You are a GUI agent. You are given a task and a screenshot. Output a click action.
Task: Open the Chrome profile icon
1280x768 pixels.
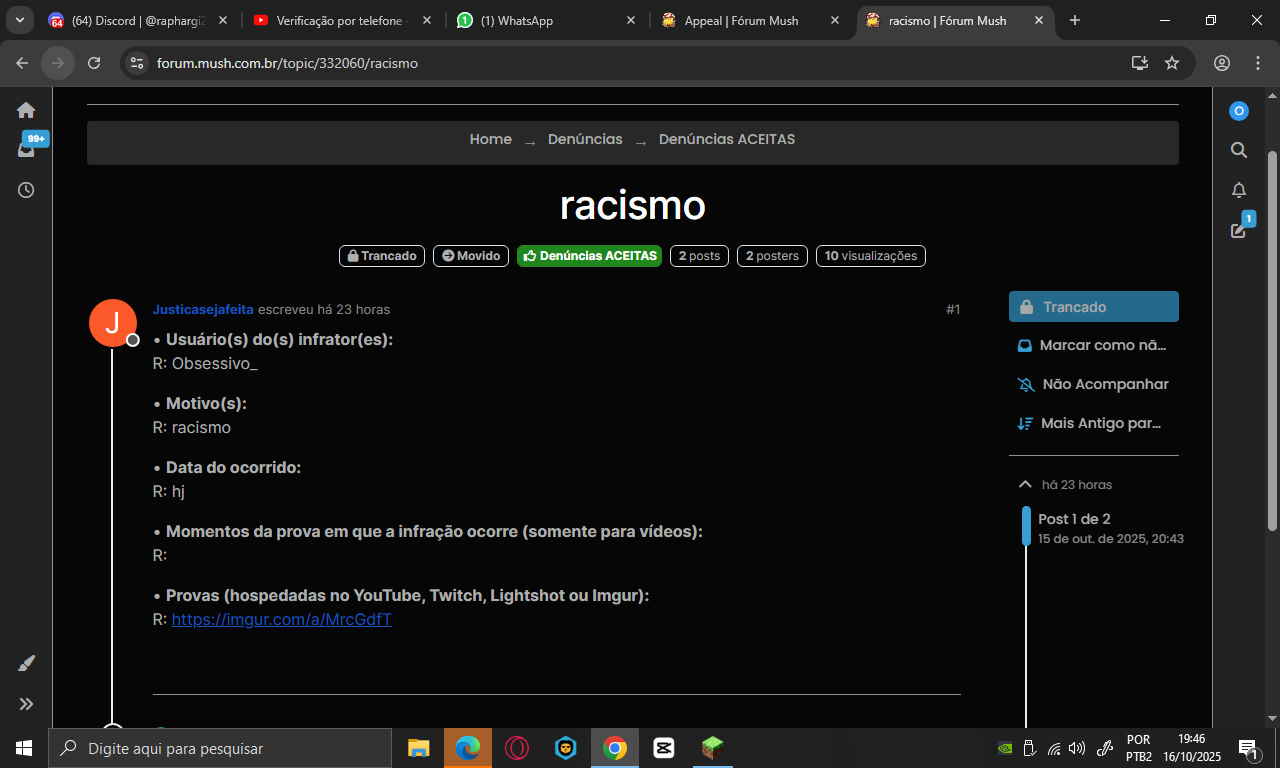coord(1222,63)
